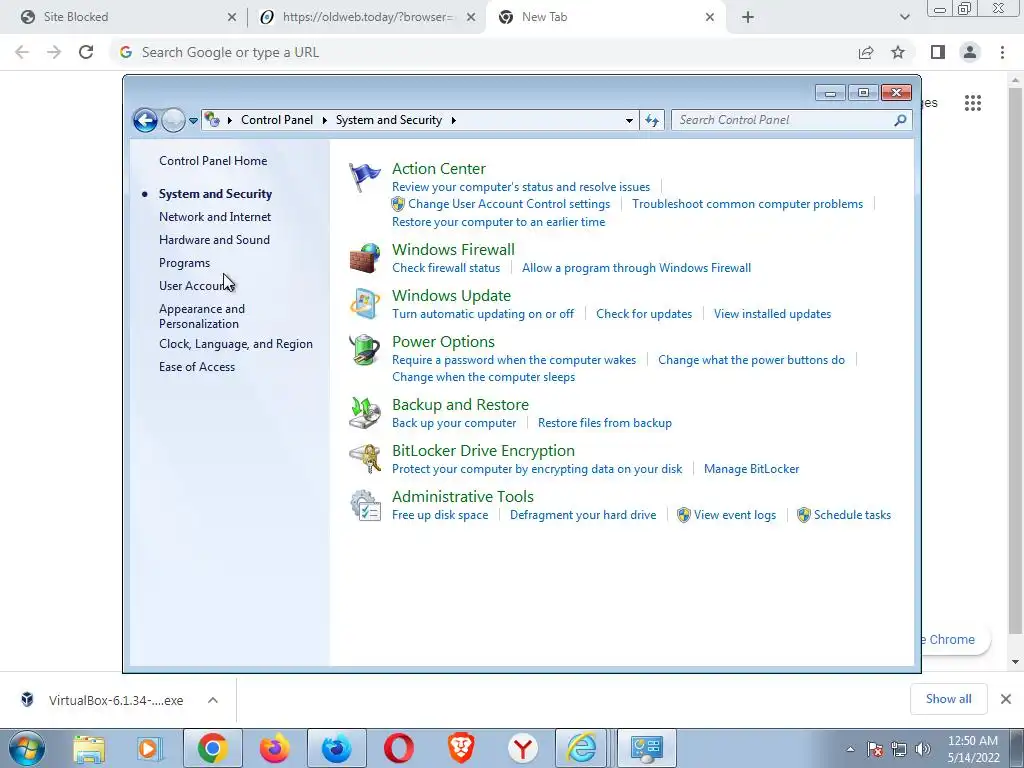
Task: Click Schedule tasks link
Action: pyautogui.click(x=852, y=515)
